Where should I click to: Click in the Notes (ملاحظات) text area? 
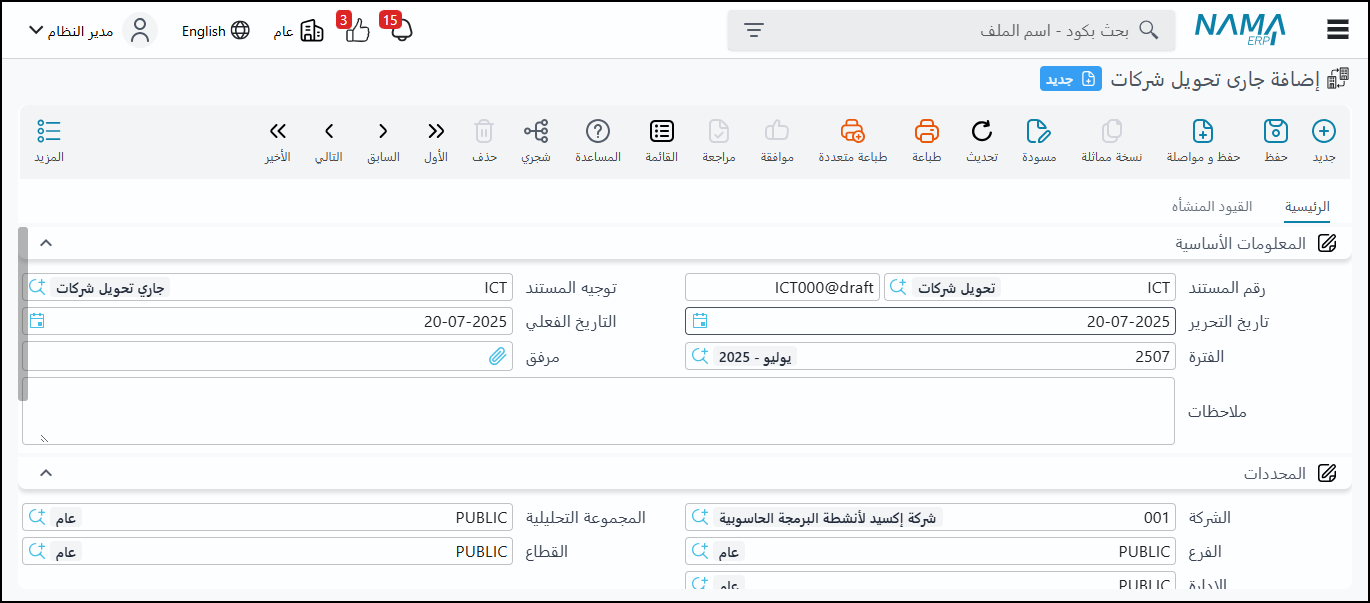click(x=598, y=411)
